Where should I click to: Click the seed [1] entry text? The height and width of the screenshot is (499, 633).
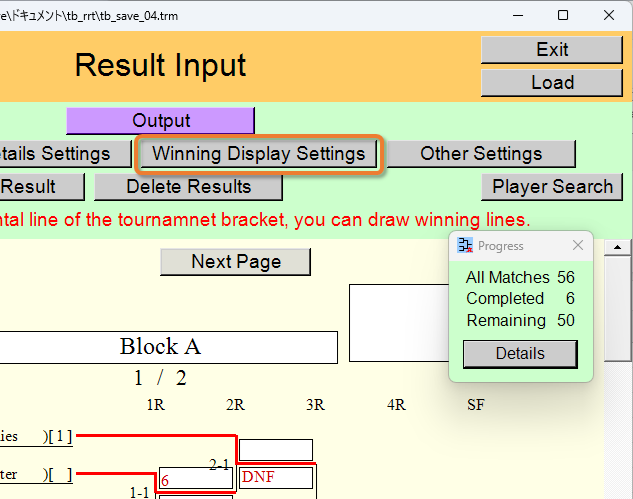tap(60, 436)
